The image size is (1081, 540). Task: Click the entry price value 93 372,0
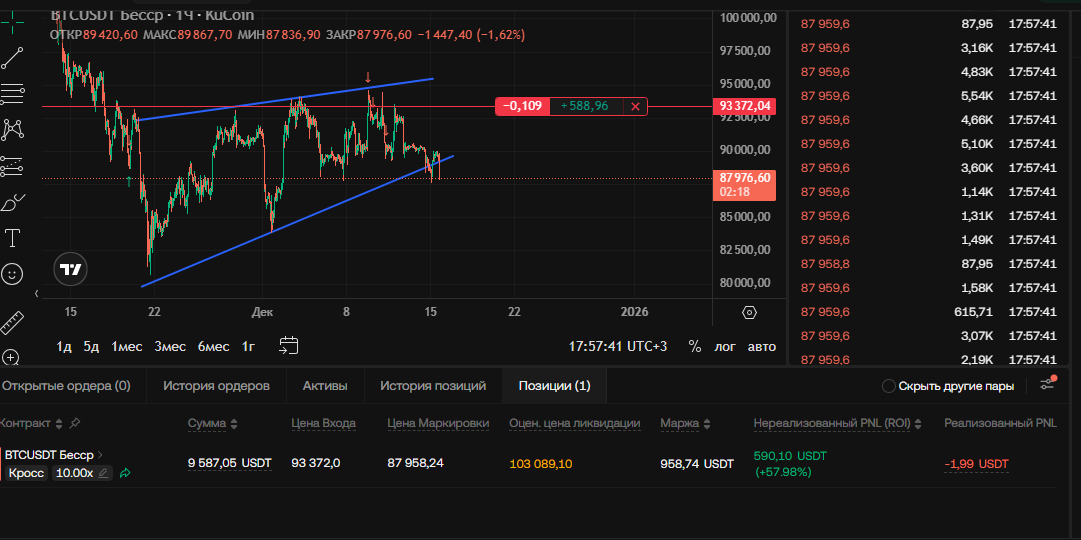coord(316,462)
